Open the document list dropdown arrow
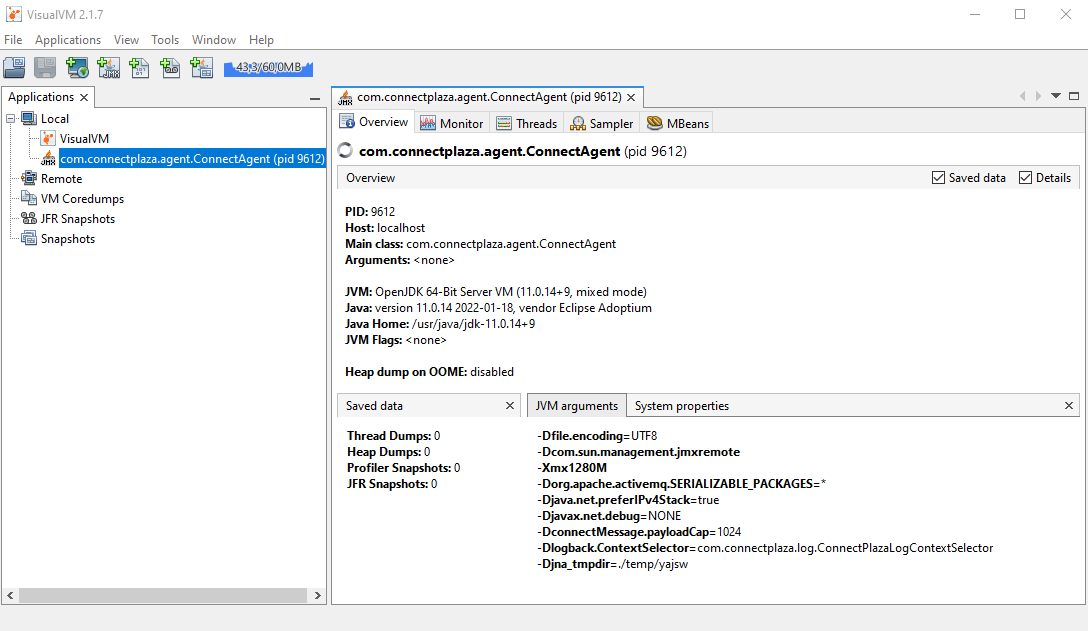Image resolution: width=1088 pixels, height=631 pixels. [x=1055, y=96]
